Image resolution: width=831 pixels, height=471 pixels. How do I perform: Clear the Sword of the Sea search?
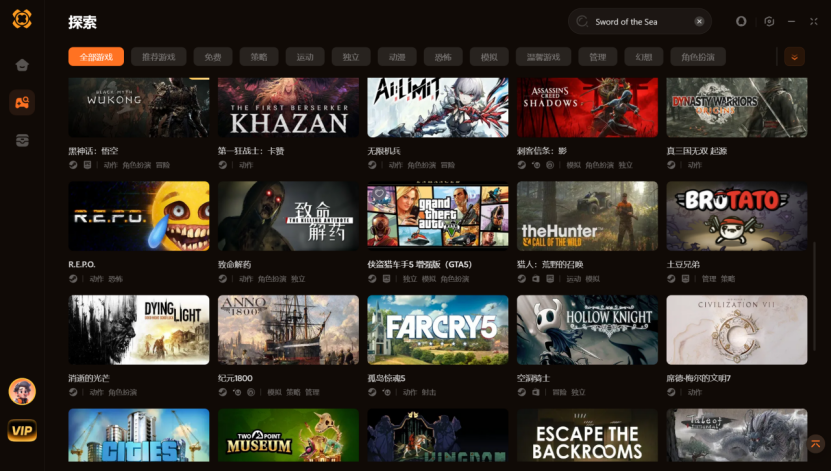point(699,22)
